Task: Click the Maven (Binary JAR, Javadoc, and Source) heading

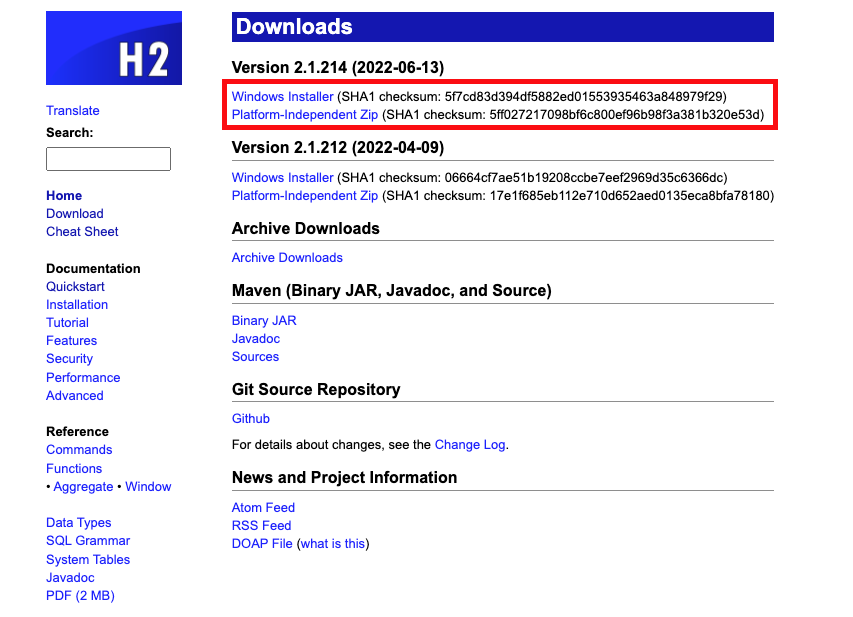Action: (392, 291)
